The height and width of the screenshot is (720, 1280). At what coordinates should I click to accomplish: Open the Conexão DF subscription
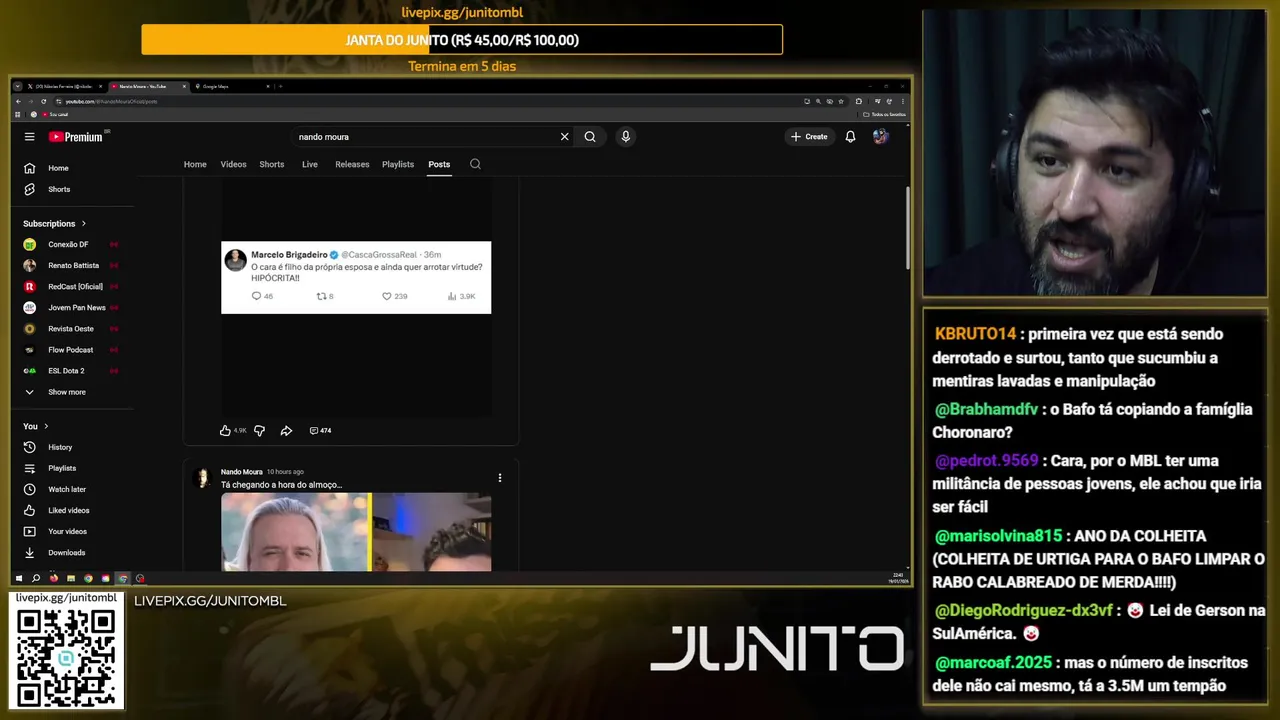(70, 244)
